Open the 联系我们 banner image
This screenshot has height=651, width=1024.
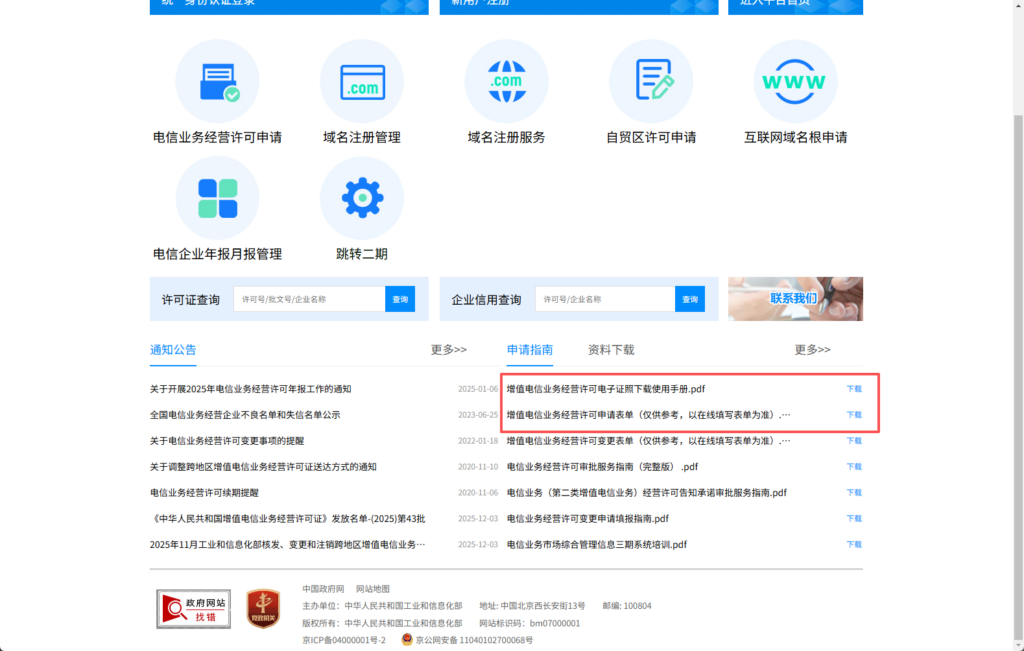795,298
